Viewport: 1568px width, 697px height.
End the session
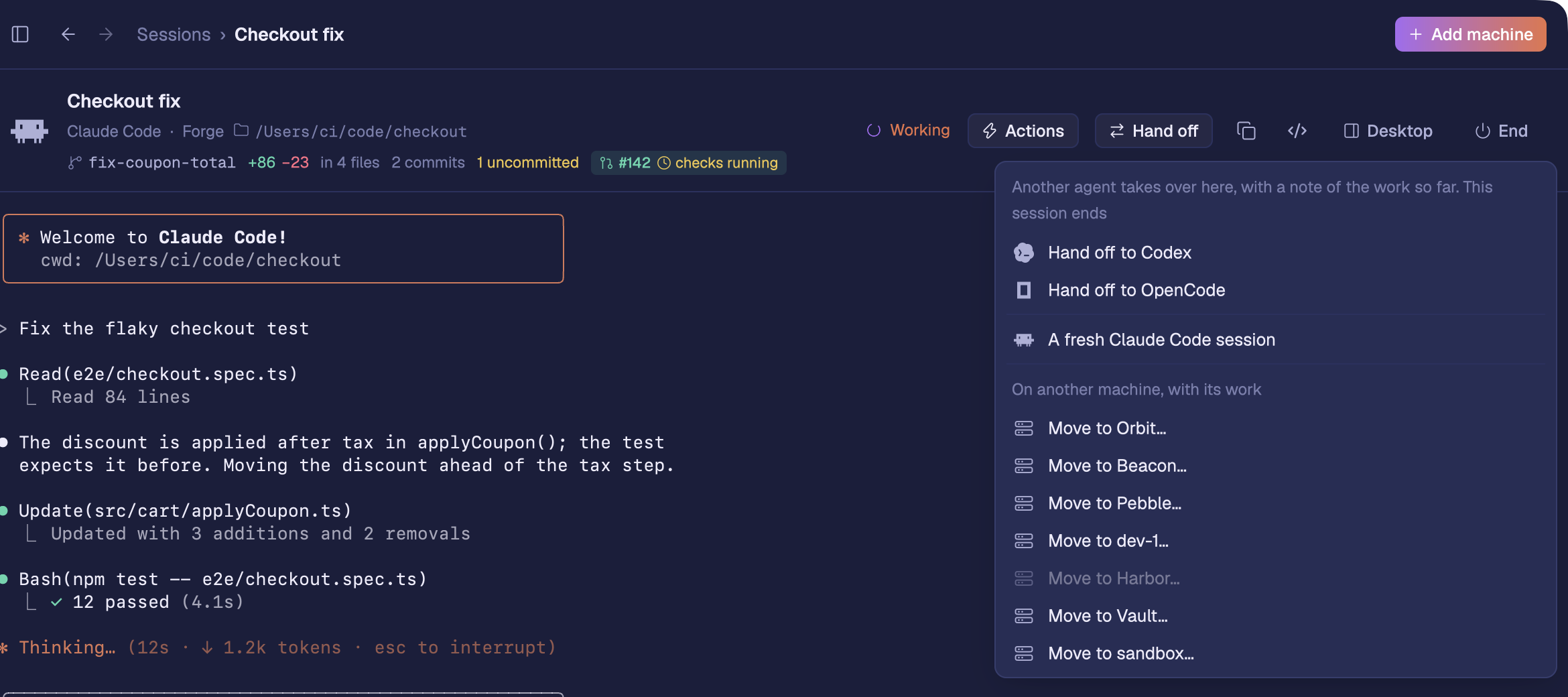pyautogui.click(x=1501, y=131)
